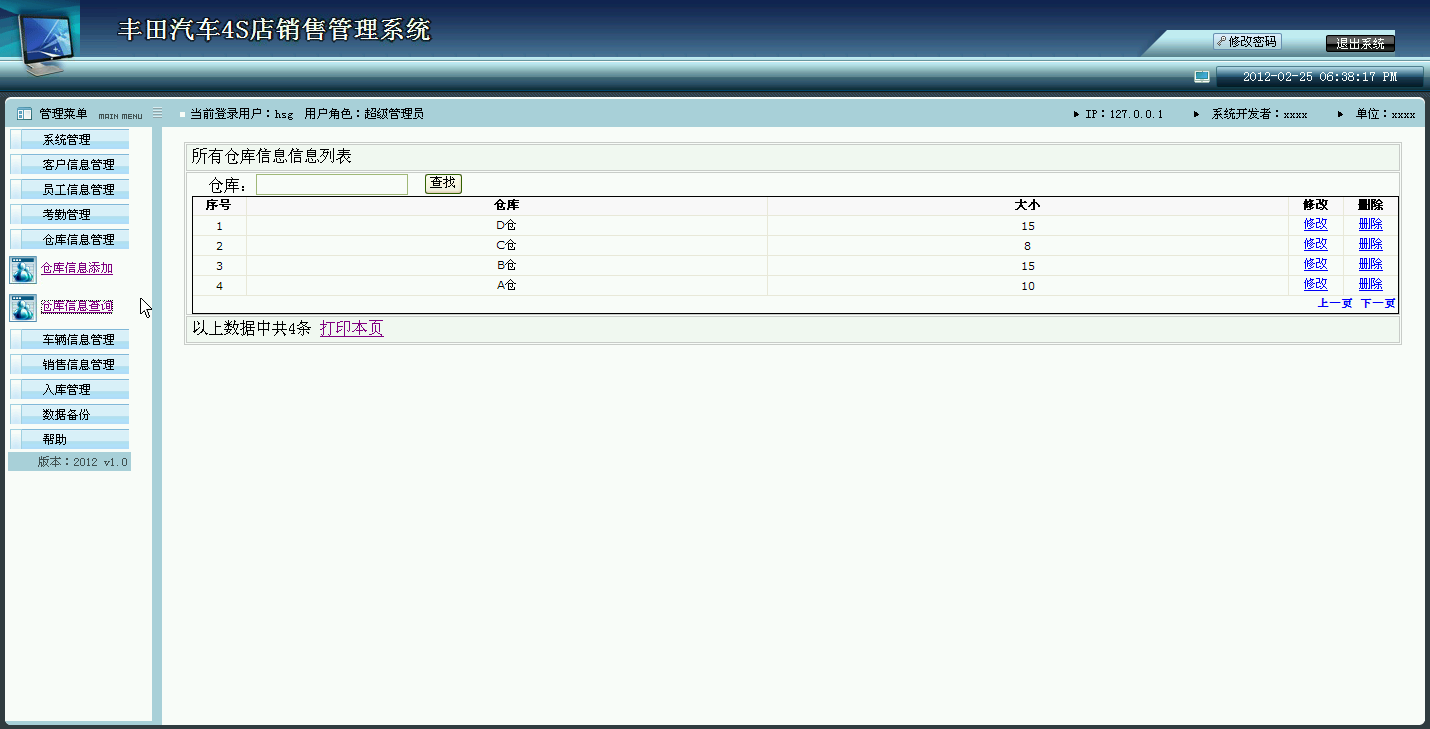Screen dimensions: 1430x729
Task: Click the 管理菜单 panel icon
Action: point(25,114)
